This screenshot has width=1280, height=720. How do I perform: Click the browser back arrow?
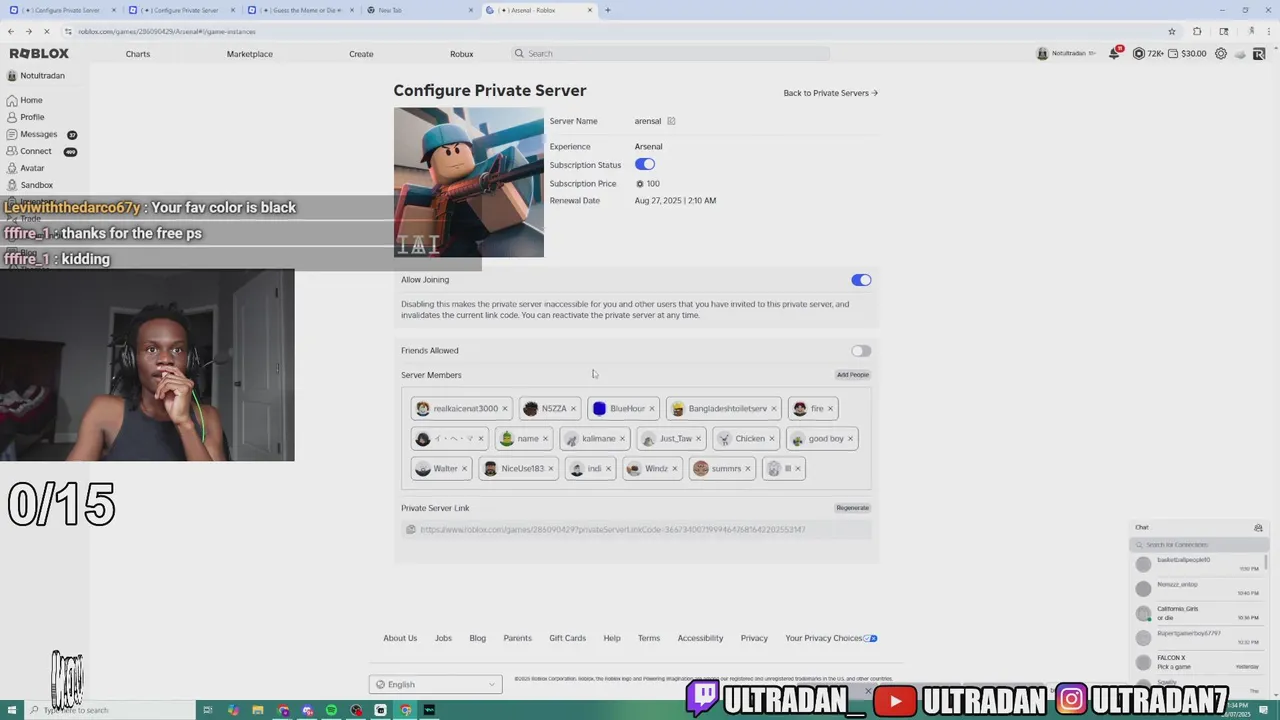pyautogui.click(x=11, y=31)
